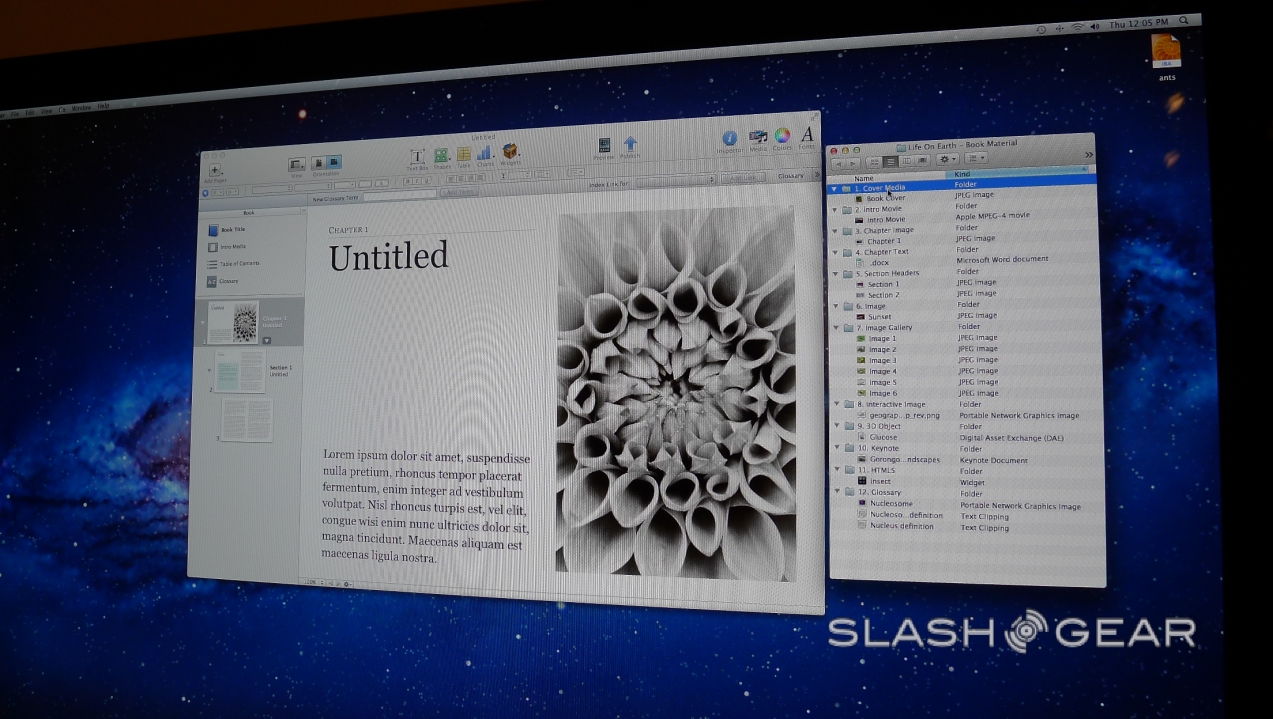
Task: Select list view in the Finder window
Action: (x=889, y=160)
